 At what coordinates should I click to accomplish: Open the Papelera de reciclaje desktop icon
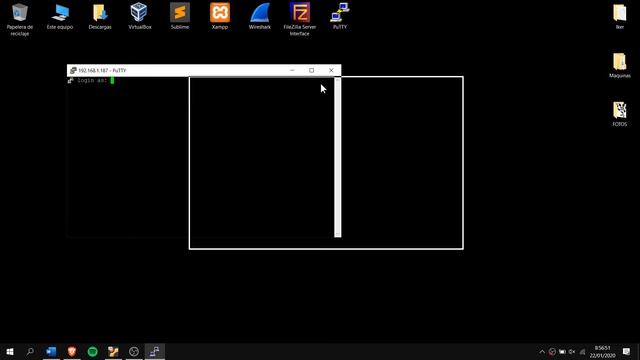(x=20, y=19)
